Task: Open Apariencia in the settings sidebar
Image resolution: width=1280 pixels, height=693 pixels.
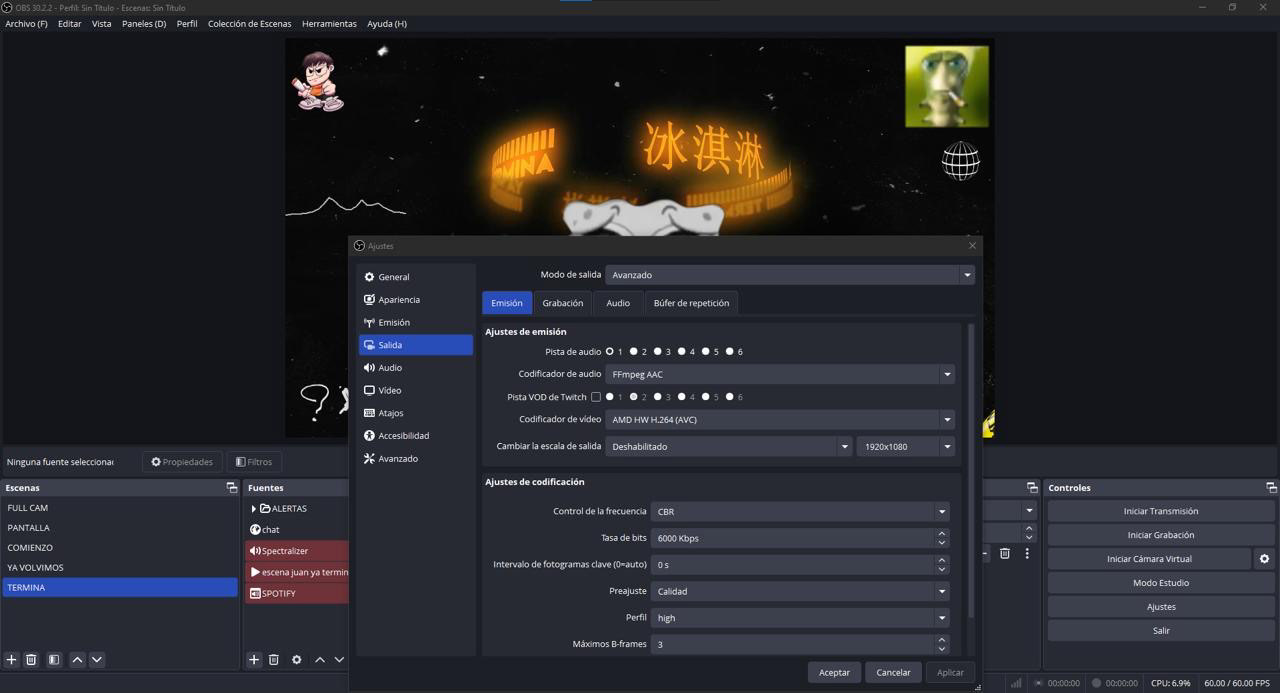Action: [415, 300]
